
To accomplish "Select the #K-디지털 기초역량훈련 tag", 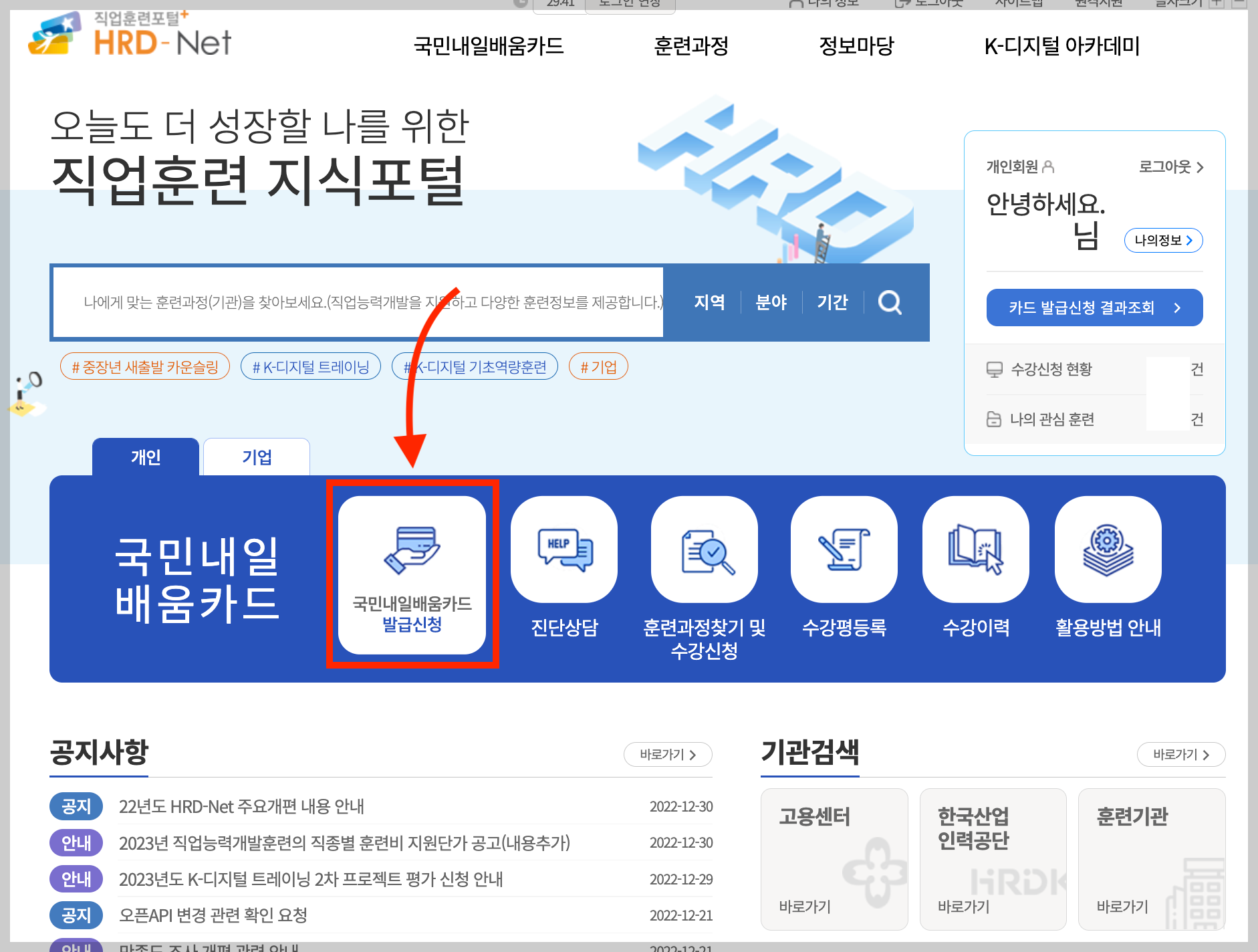I will pos(475,366).
